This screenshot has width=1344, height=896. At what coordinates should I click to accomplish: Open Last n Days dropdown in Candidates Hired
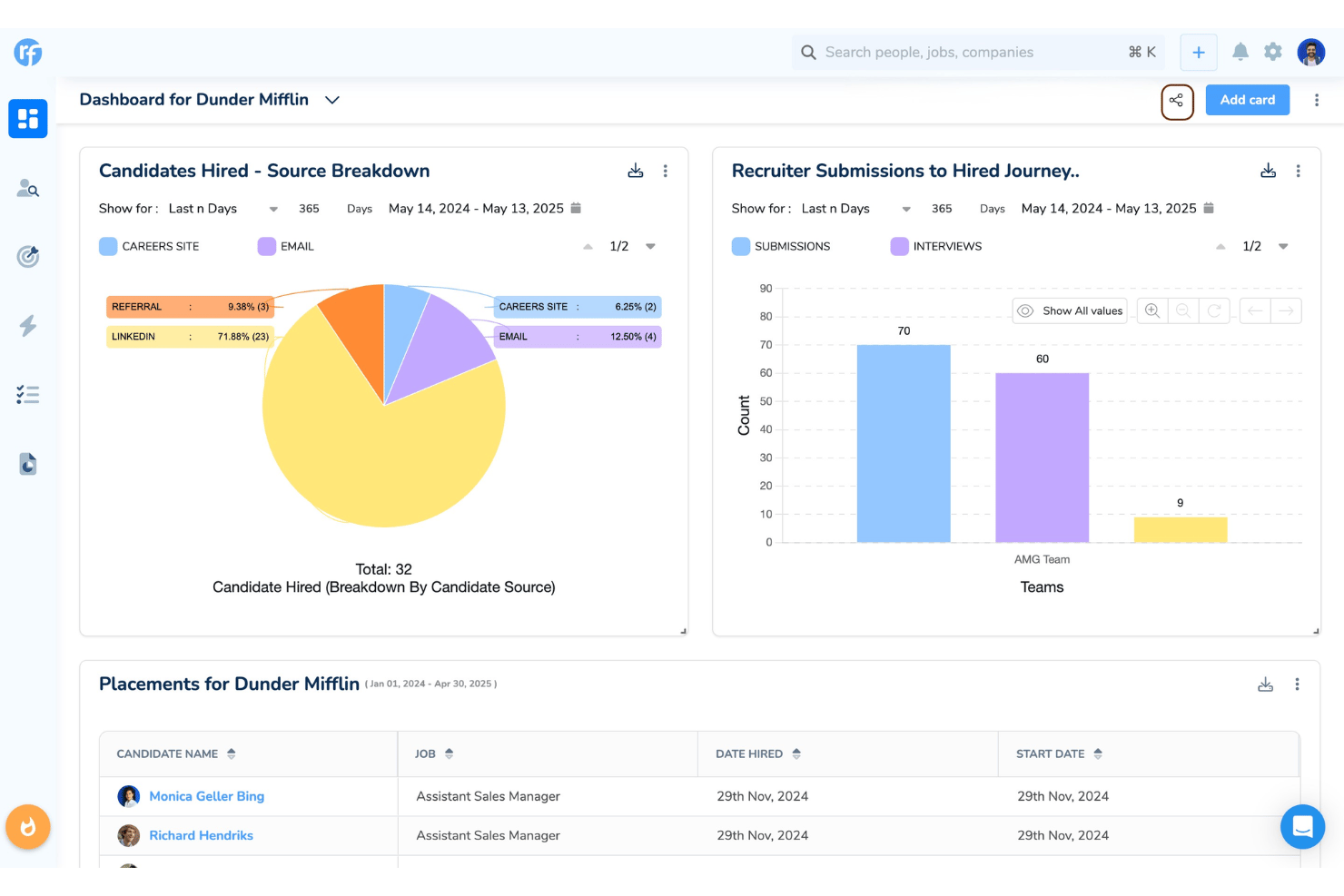[x=223, y=208]
